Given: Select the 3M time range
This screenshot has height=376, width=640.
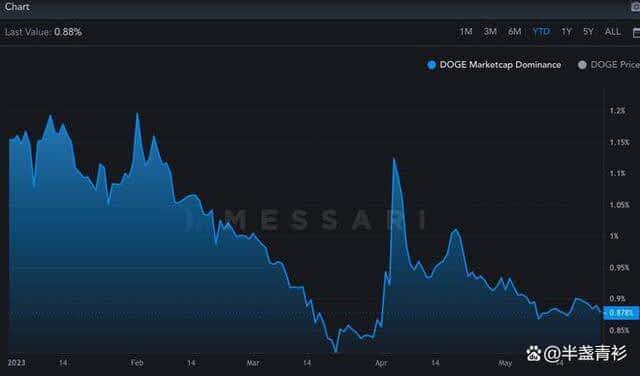Looking at the screenshot, I should click(x=490, y=32).
